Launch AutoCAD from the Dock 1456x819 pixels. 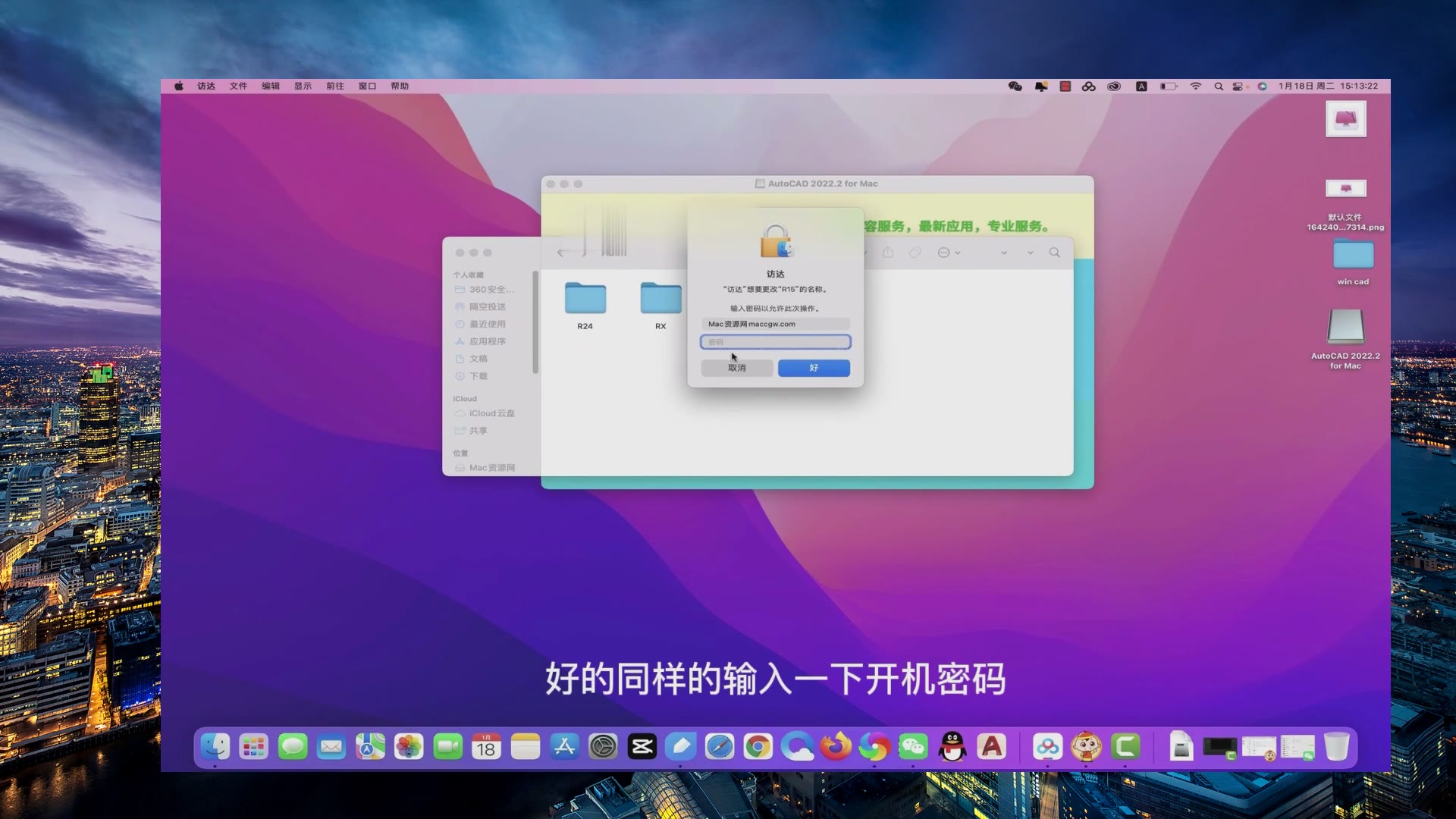[990, 747]
